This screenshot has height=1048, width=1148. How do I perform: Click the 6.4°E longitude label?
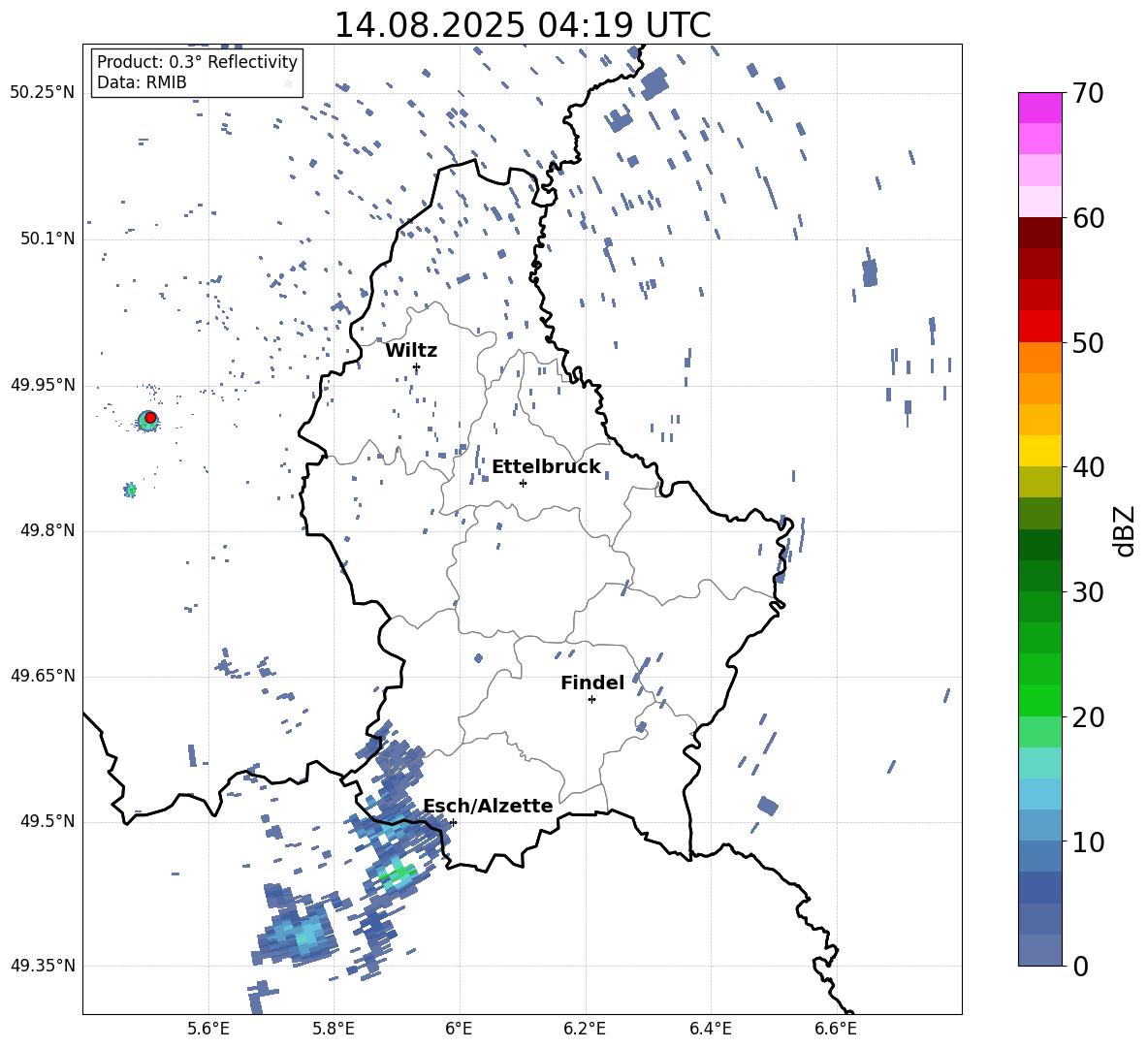[x=710, y=1029]
